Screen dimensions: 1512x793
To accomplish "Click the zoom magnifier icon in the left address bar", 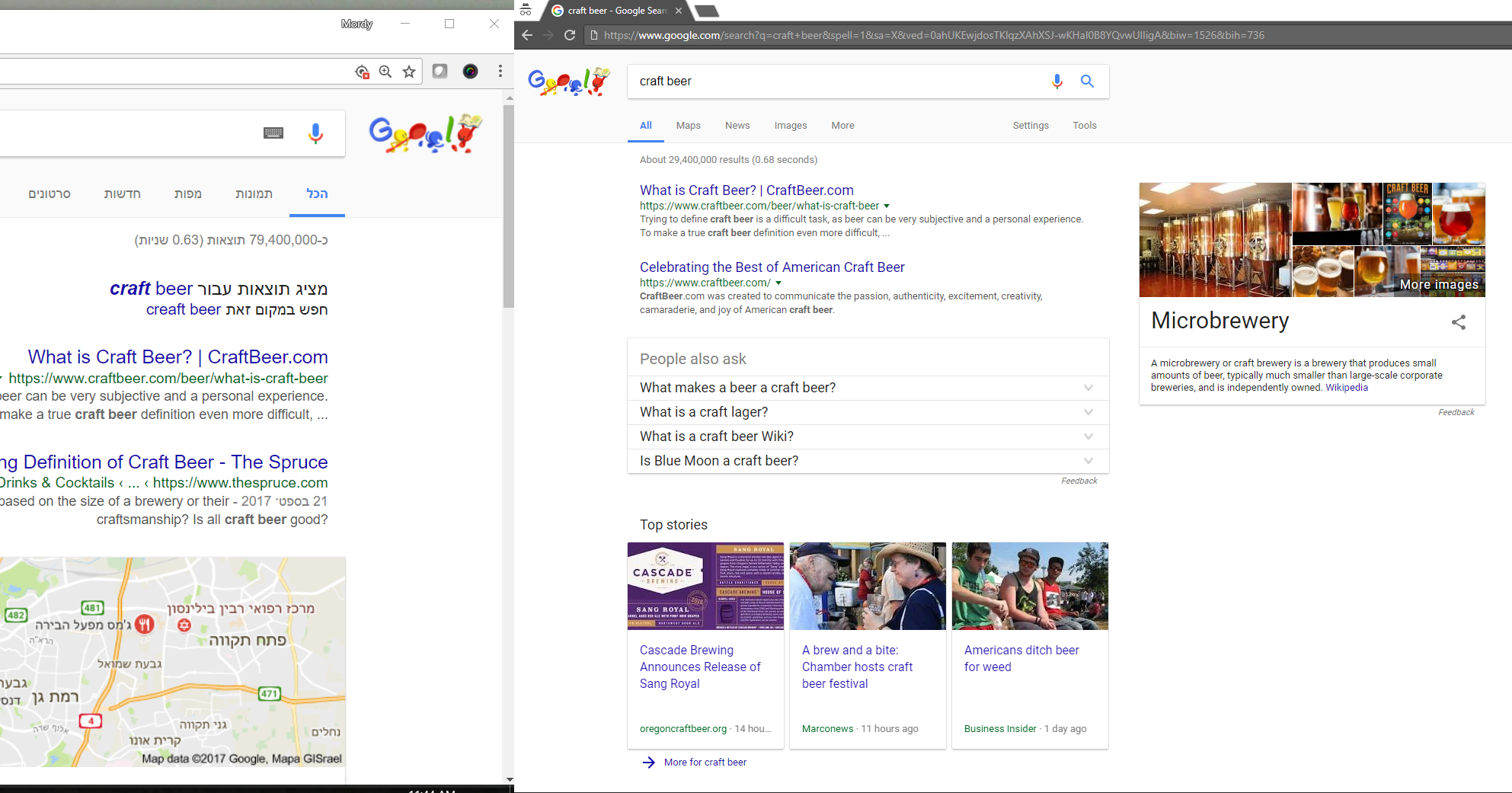I will 385,72.
